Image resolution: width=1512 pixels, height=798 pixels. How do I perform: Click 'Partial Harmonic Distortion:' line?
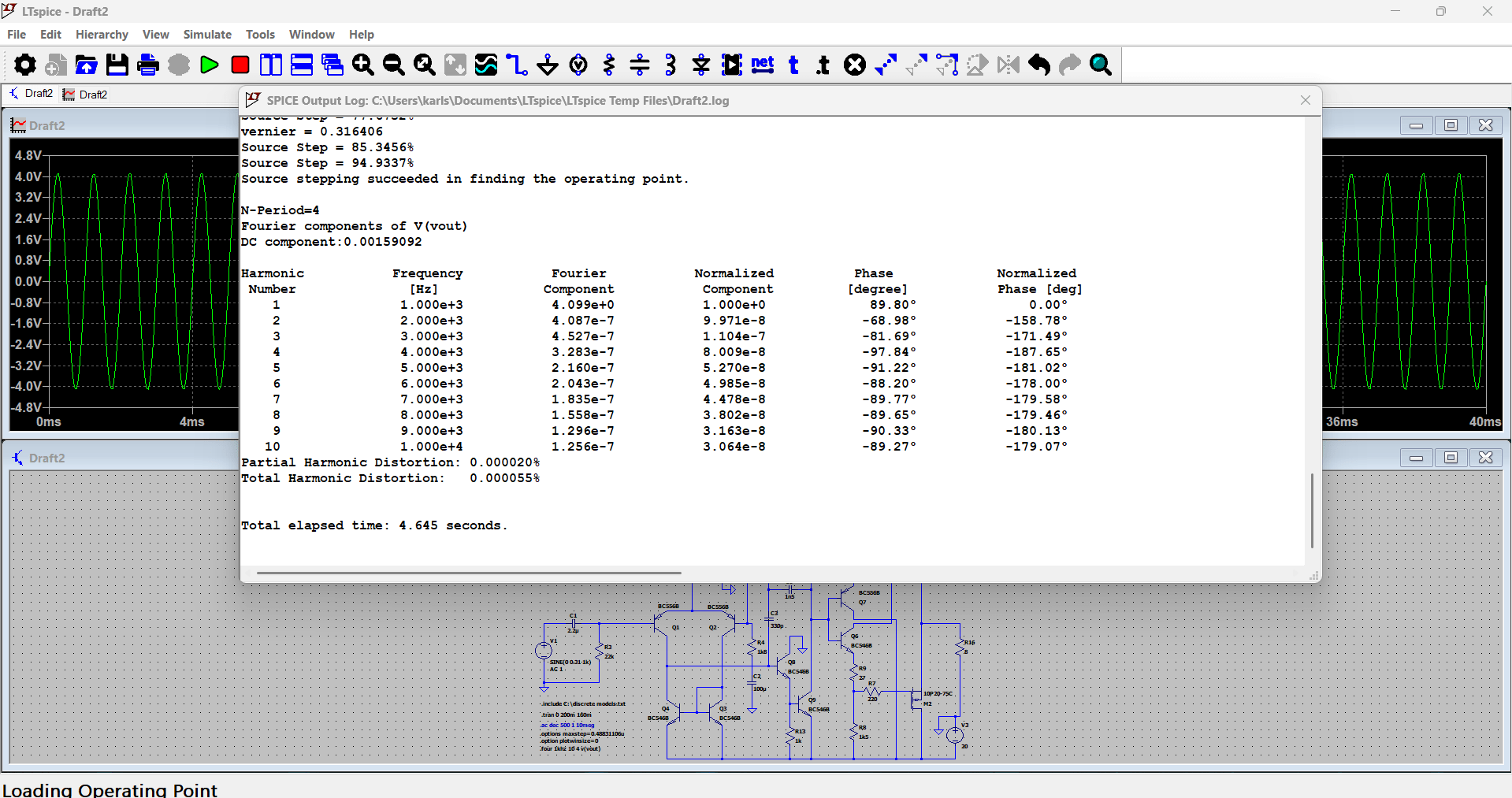point(391,462)
